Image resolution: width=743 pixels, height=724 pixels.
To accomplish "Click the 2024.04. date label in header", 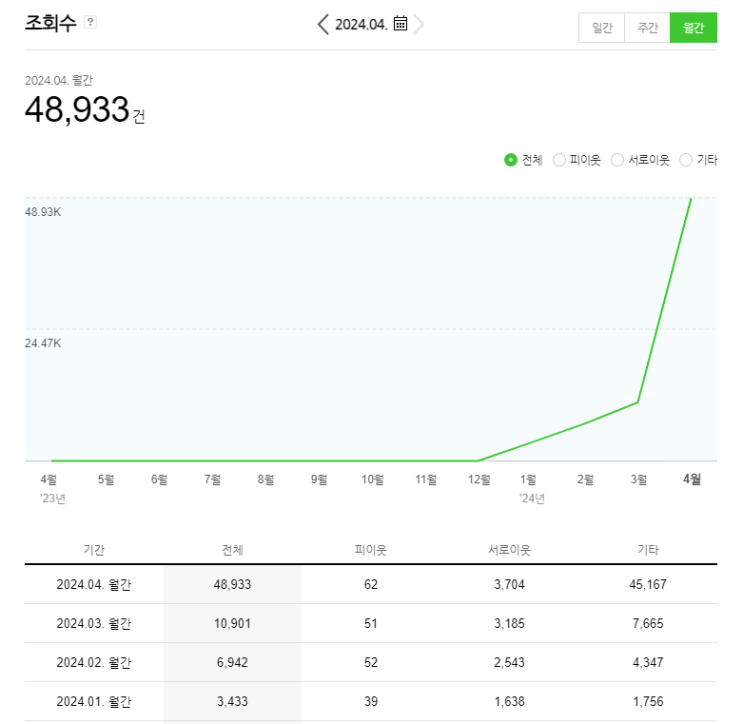I will [x=361, y=24].
